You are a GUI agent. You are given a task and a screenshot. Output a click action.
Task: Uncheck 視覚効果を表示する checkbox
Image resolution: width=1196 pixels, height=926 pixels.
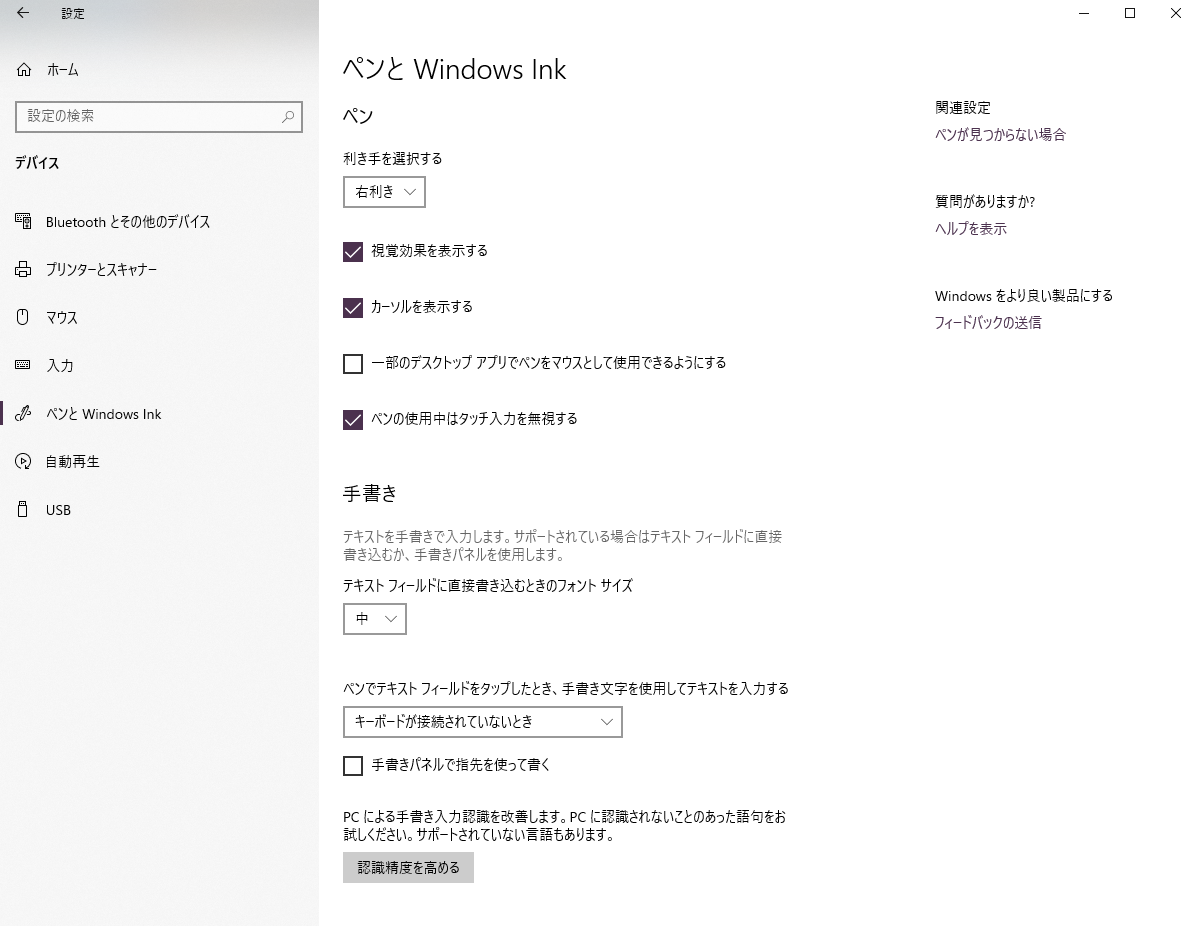[x=352, y=252]
